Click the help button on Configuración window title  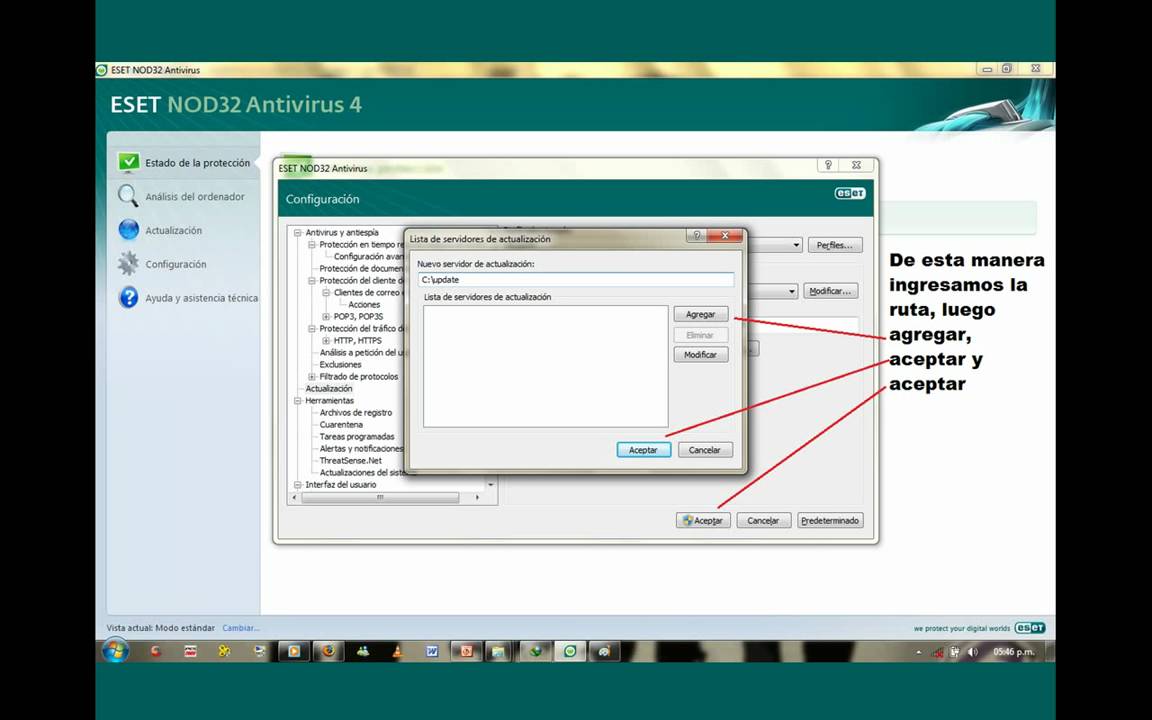[828, 165]
